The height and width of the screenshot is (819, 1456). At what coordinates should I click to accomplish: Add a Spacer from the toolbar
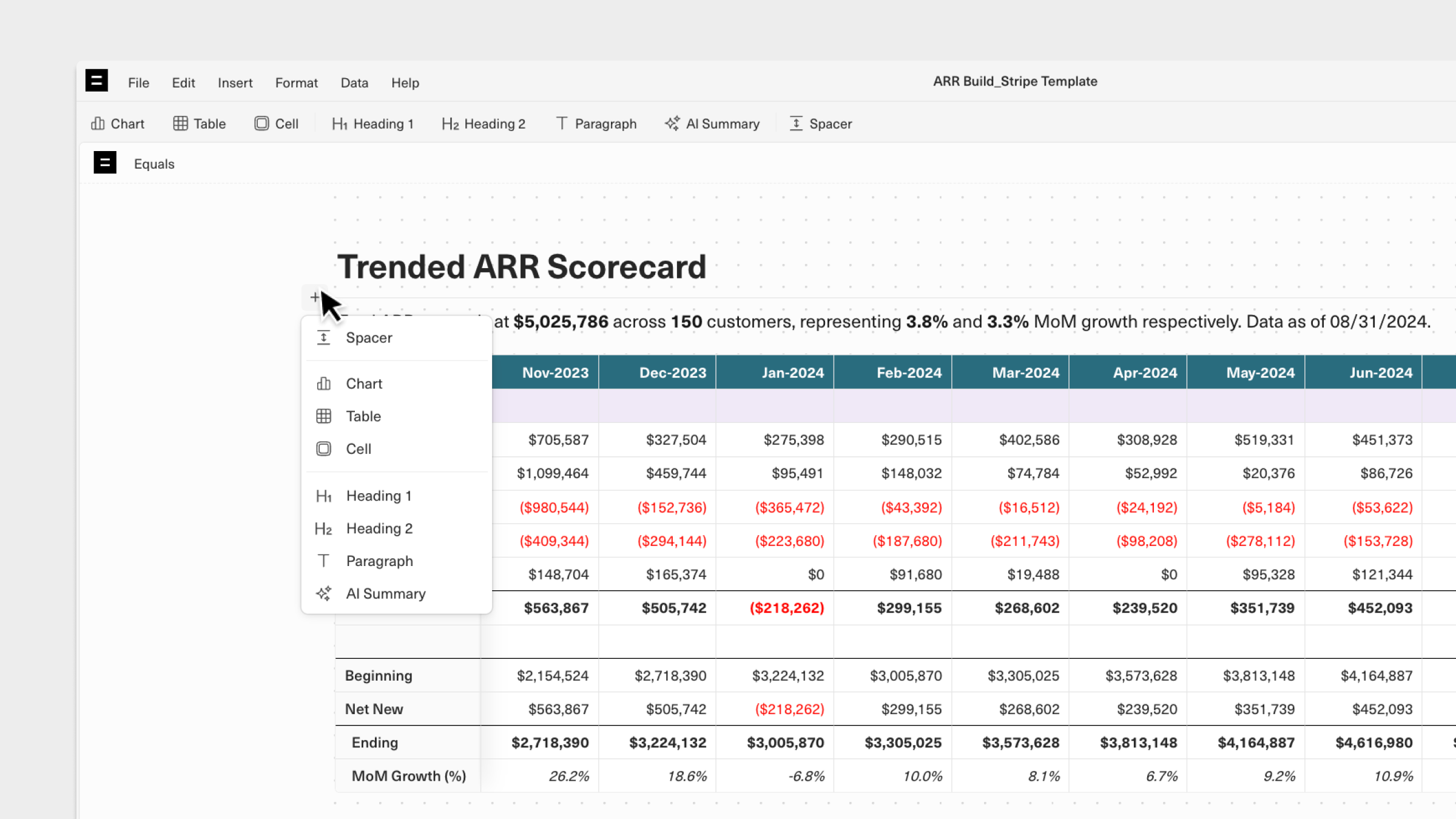coord(820,124)
